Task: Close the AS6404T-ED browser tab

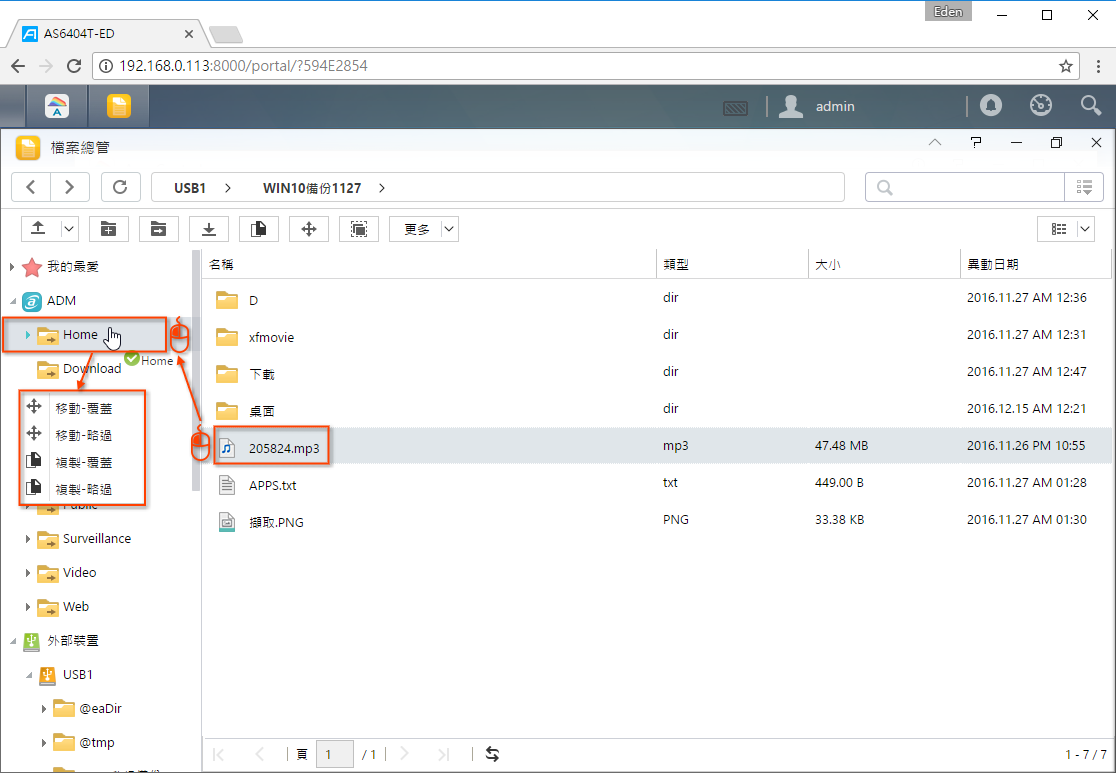Action: (189, 33)
